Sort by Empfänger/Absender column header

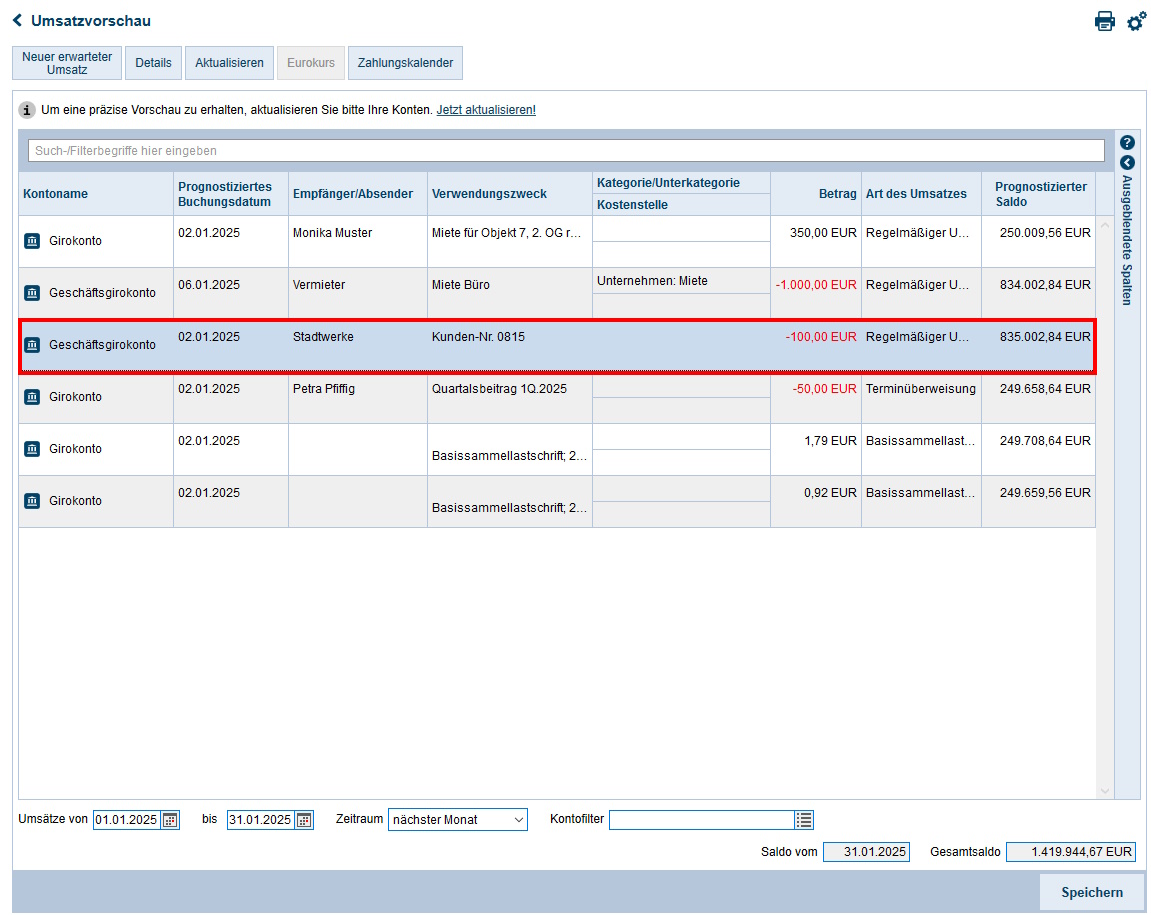click(357, 194)
